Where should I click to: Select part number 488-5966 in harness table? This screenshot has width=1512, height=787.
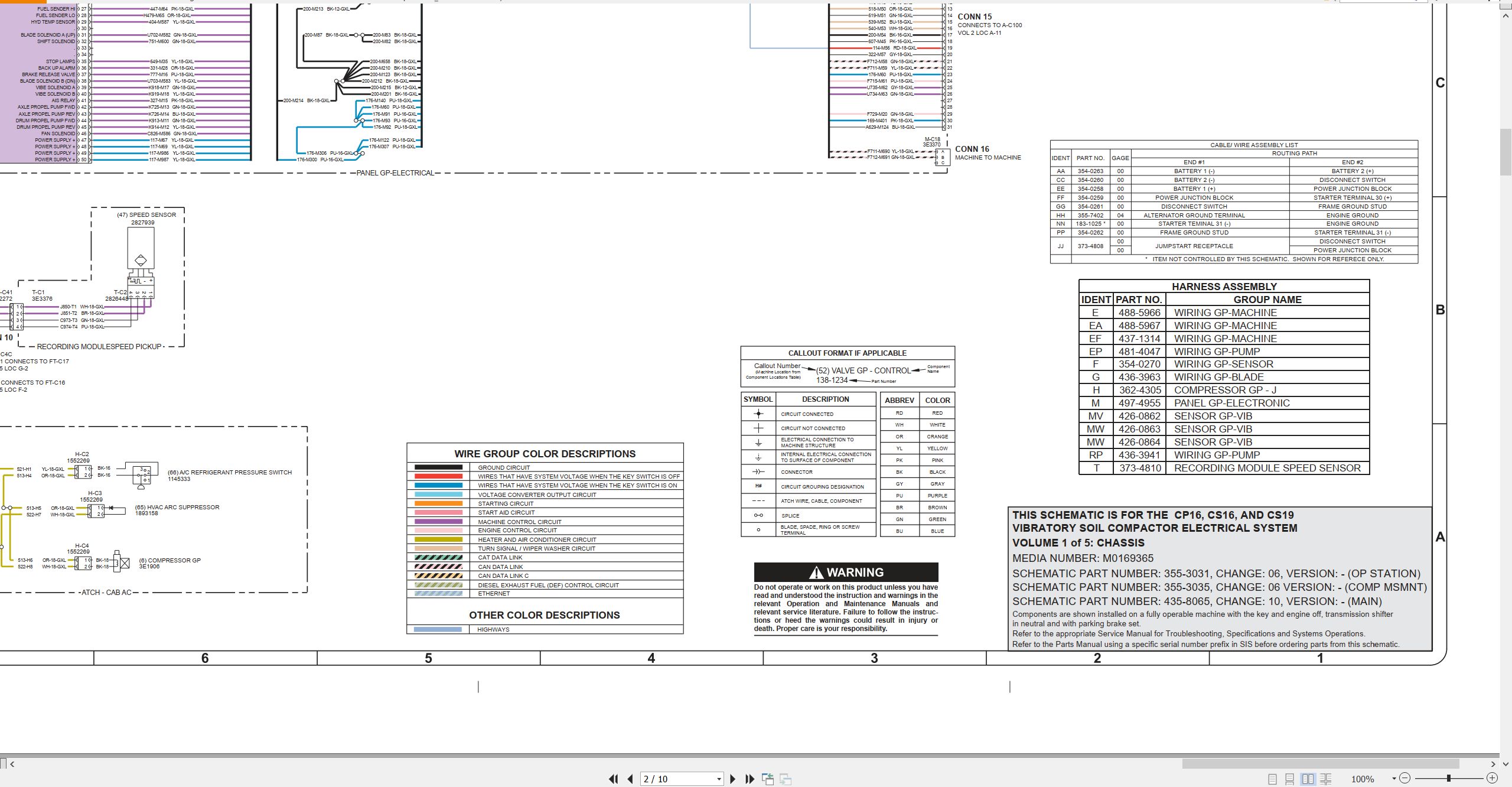[x=1139, y=313]
